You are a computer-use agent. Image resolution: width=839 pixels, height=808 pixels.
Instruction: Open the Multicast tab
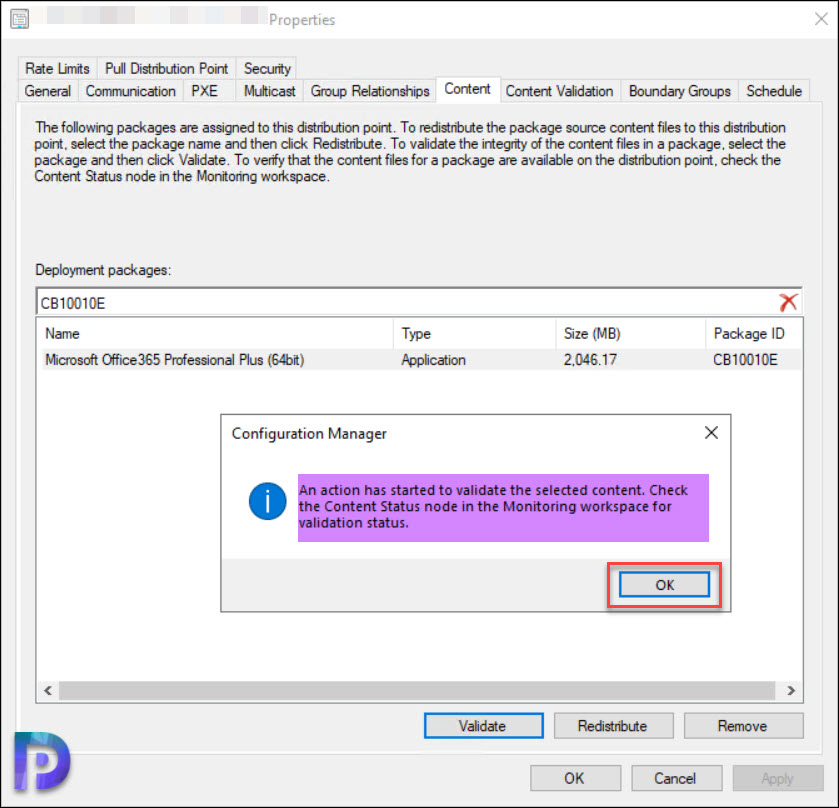click(269, 91)
